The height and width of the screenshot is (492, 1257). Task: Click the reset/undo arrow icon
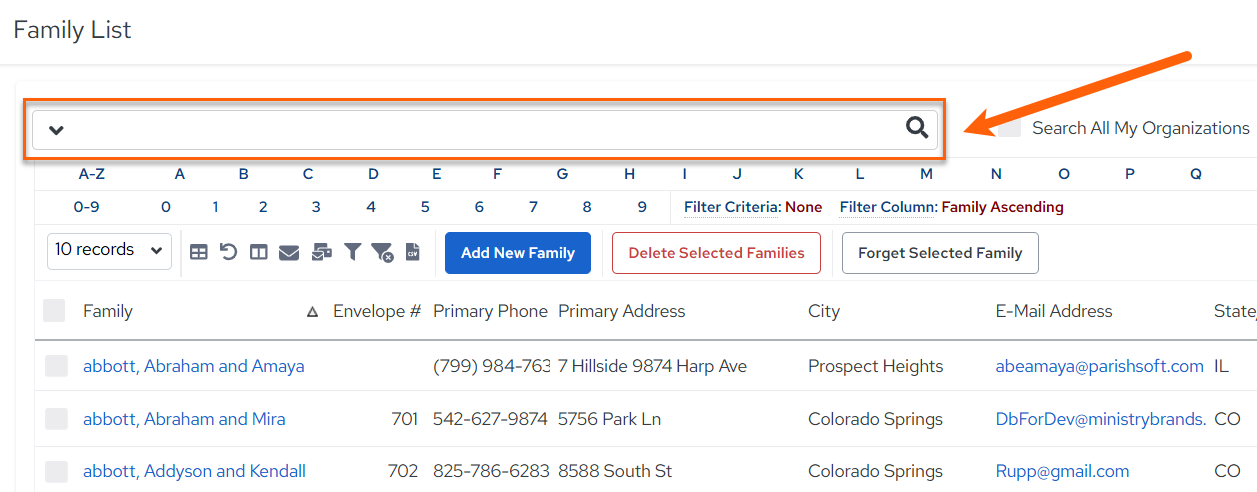[x=228, y=252]
